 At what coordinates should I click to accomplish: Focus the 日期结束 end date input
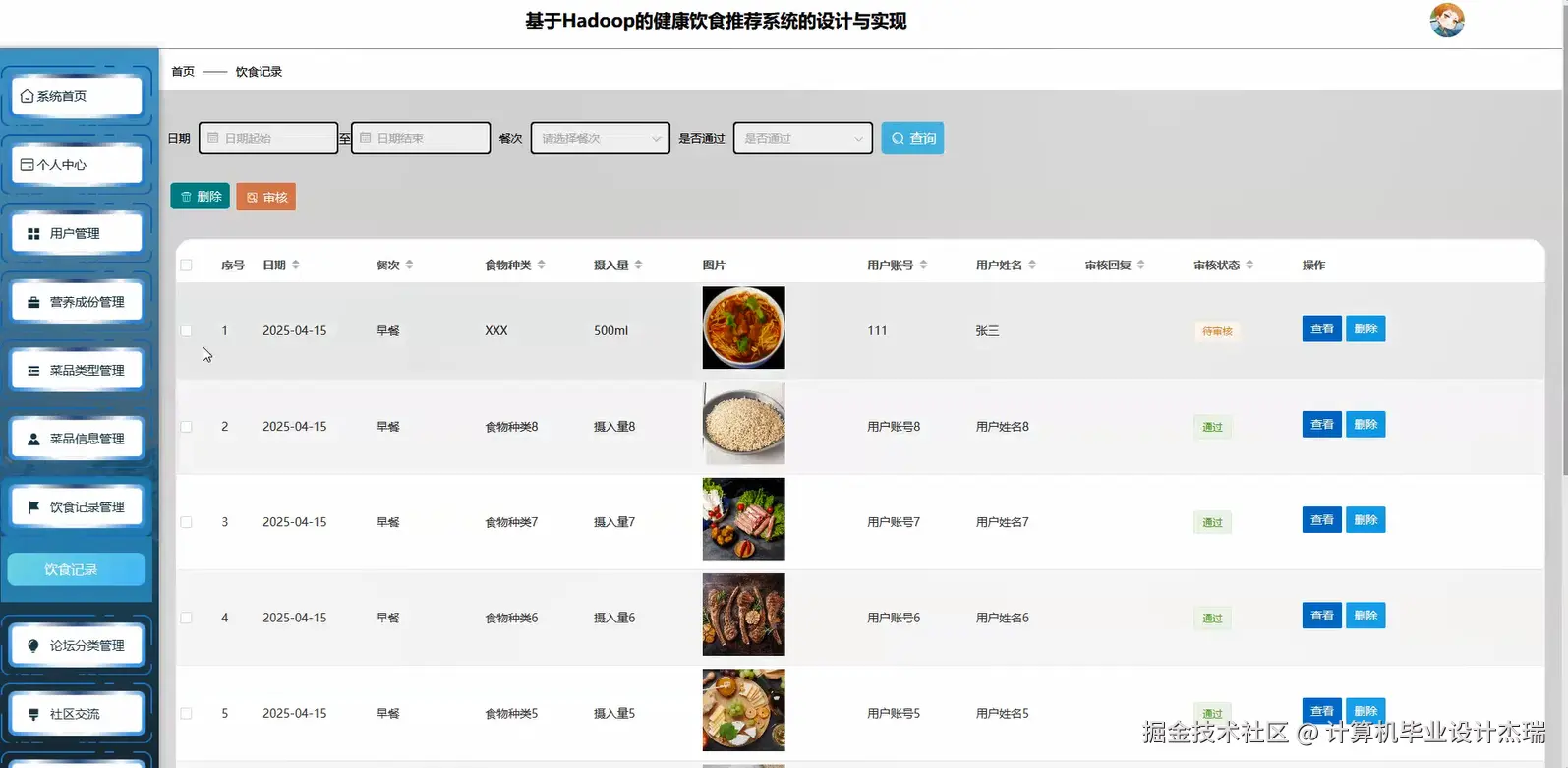[x=421, y=138]
